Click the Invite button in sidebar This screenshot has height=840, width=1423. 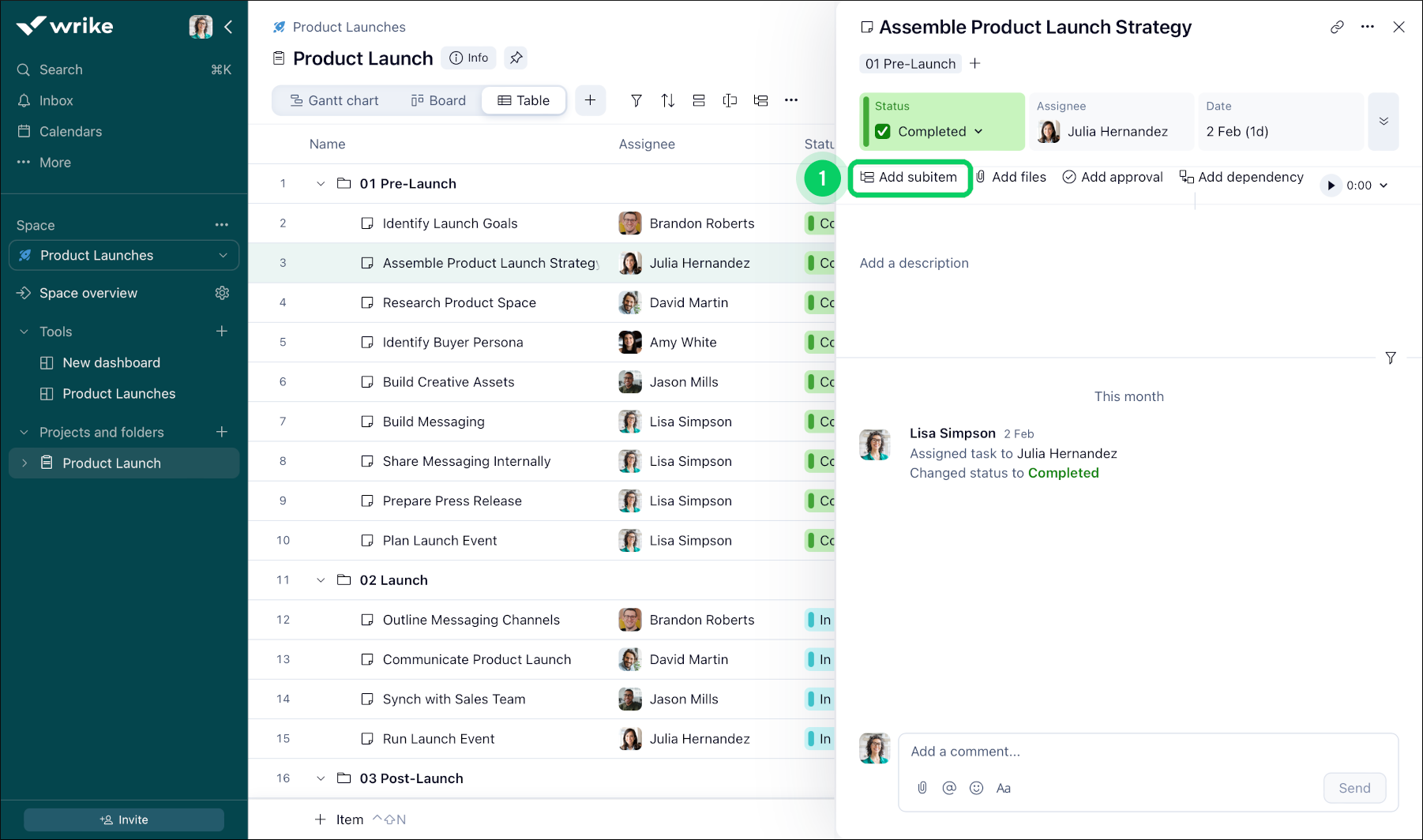(x=124, y=819)
